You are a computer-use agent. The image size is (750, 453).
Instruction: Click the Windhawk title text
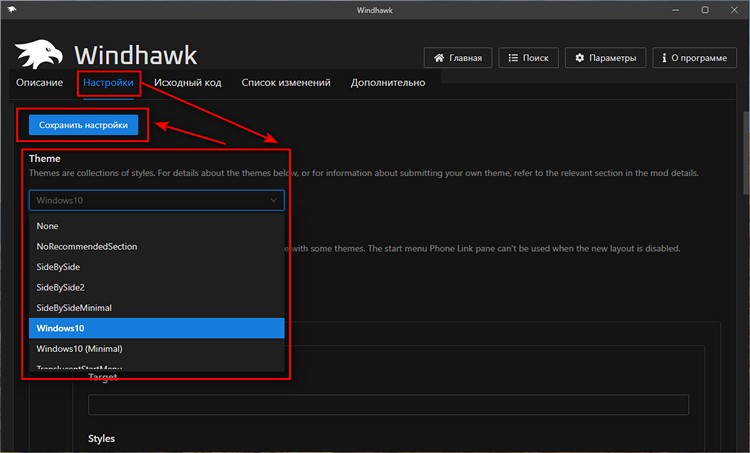pyautogui.click(x=135, y=55)
